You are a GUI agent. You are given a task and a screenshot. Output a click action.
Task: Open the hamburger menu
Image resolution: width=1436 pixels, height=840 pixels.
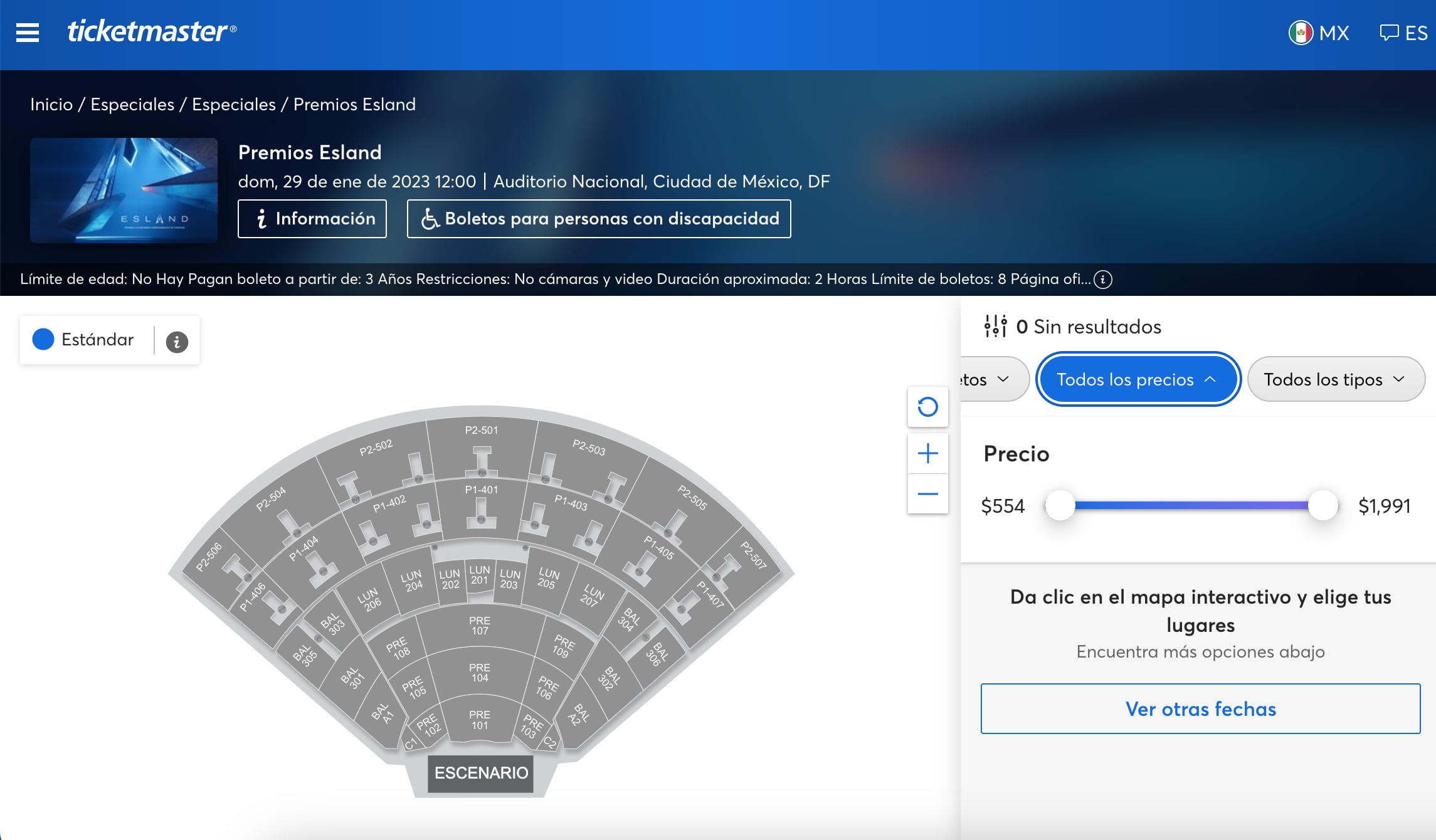28,33
